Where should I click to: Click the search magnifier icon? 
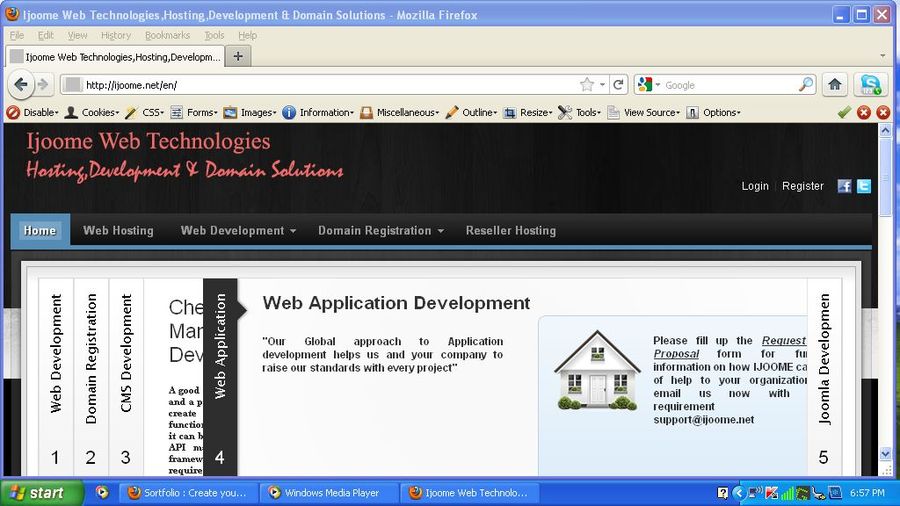(806, 85)
